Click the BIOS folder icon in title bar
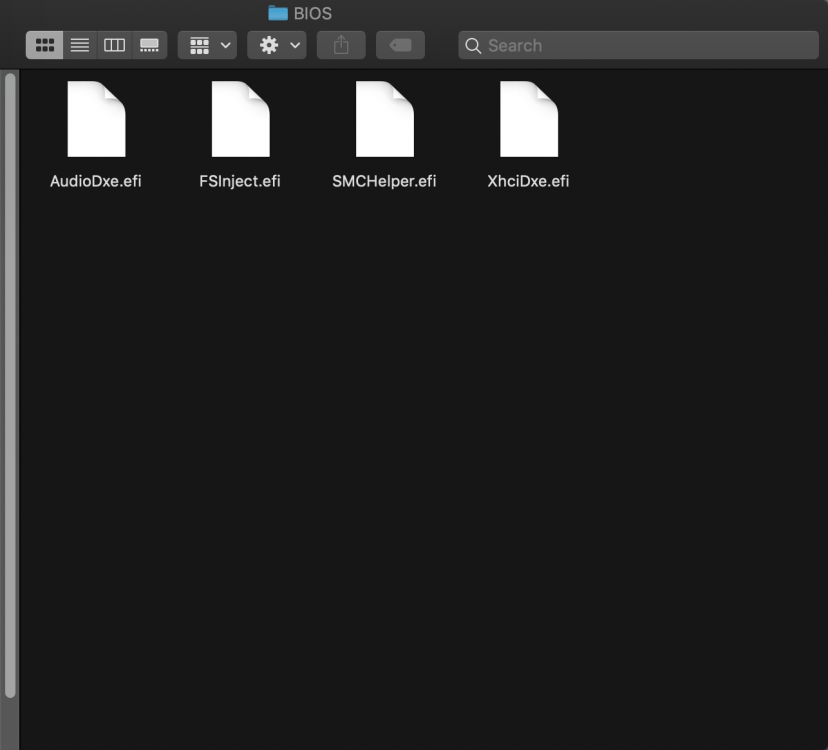Viewport: 828px width, 750px height. 278,13
